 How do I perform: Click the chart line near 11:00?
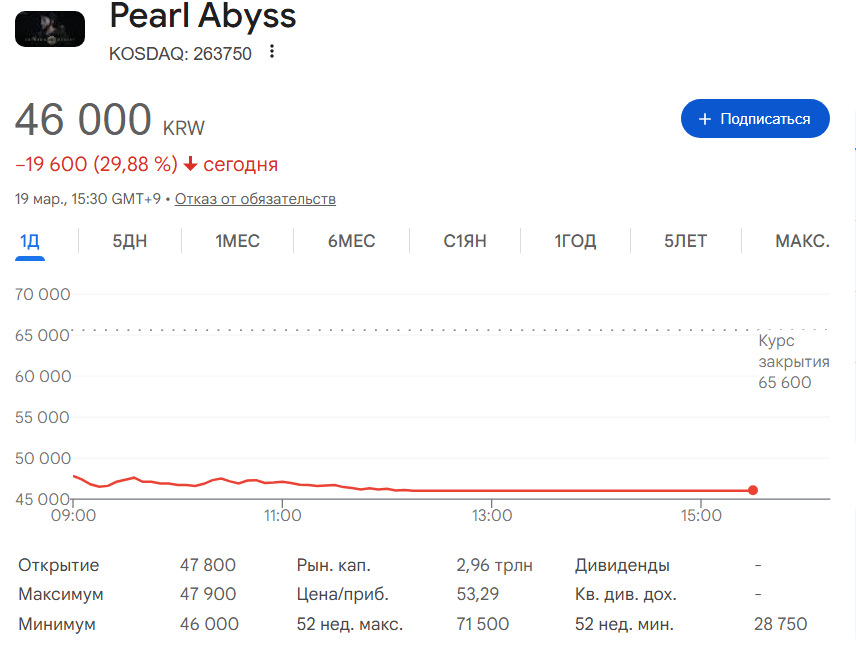tap(283, 482)
